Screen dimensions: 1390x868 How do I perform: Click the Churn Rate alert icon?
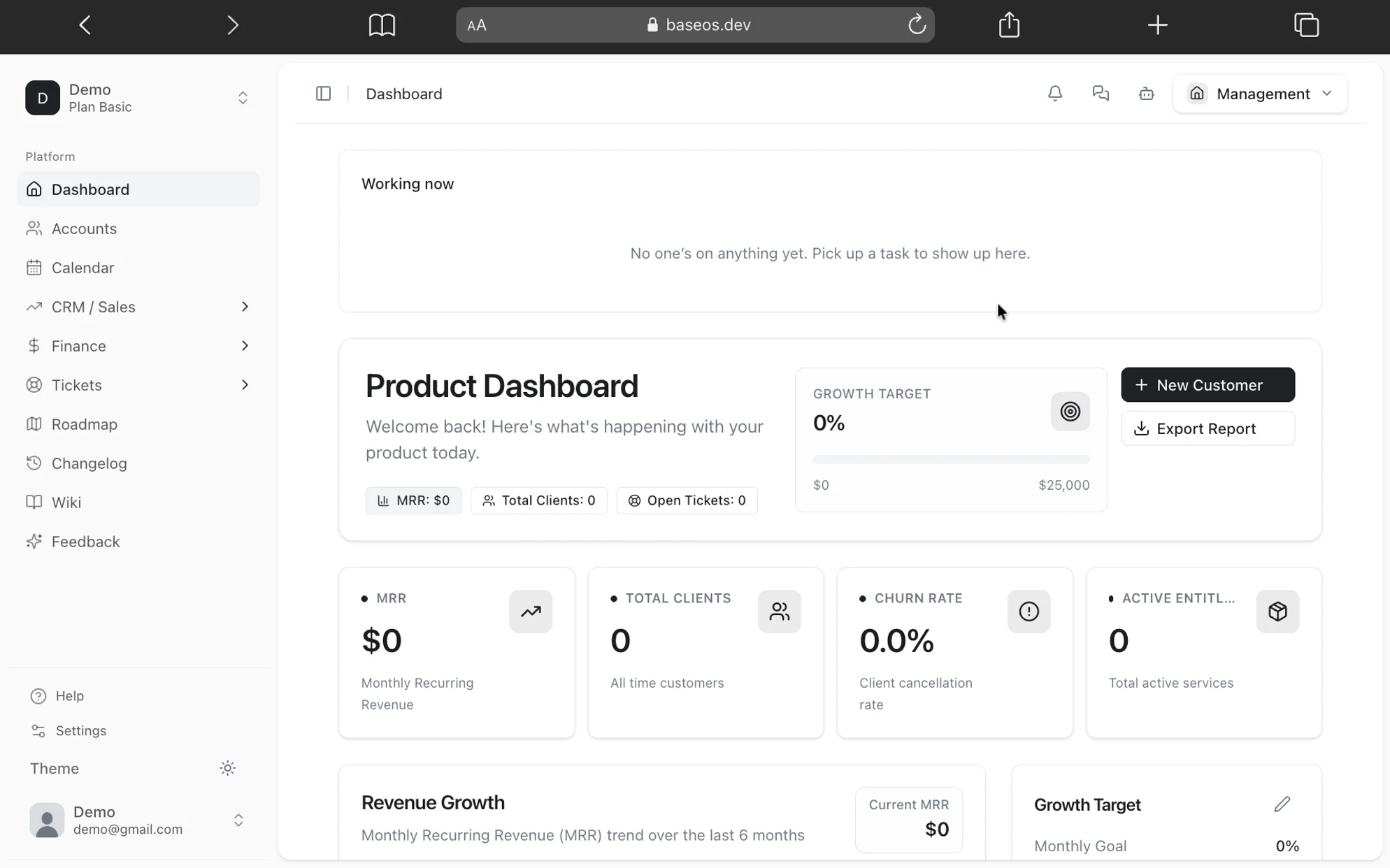pos(1029,612)
